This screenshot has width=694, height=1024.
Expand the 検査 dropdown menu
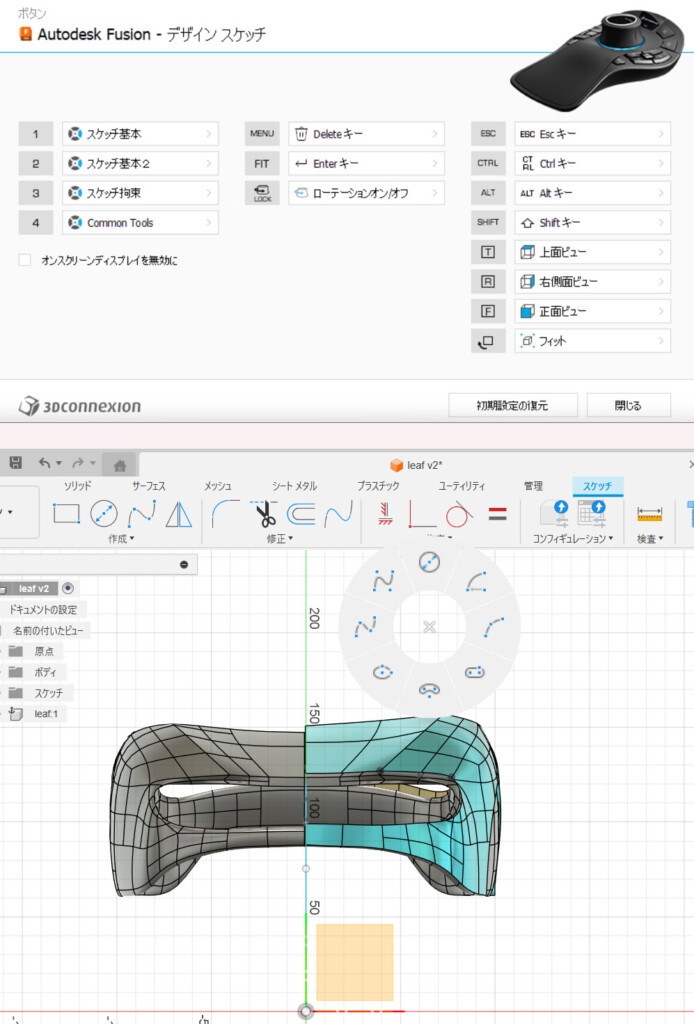650,539
